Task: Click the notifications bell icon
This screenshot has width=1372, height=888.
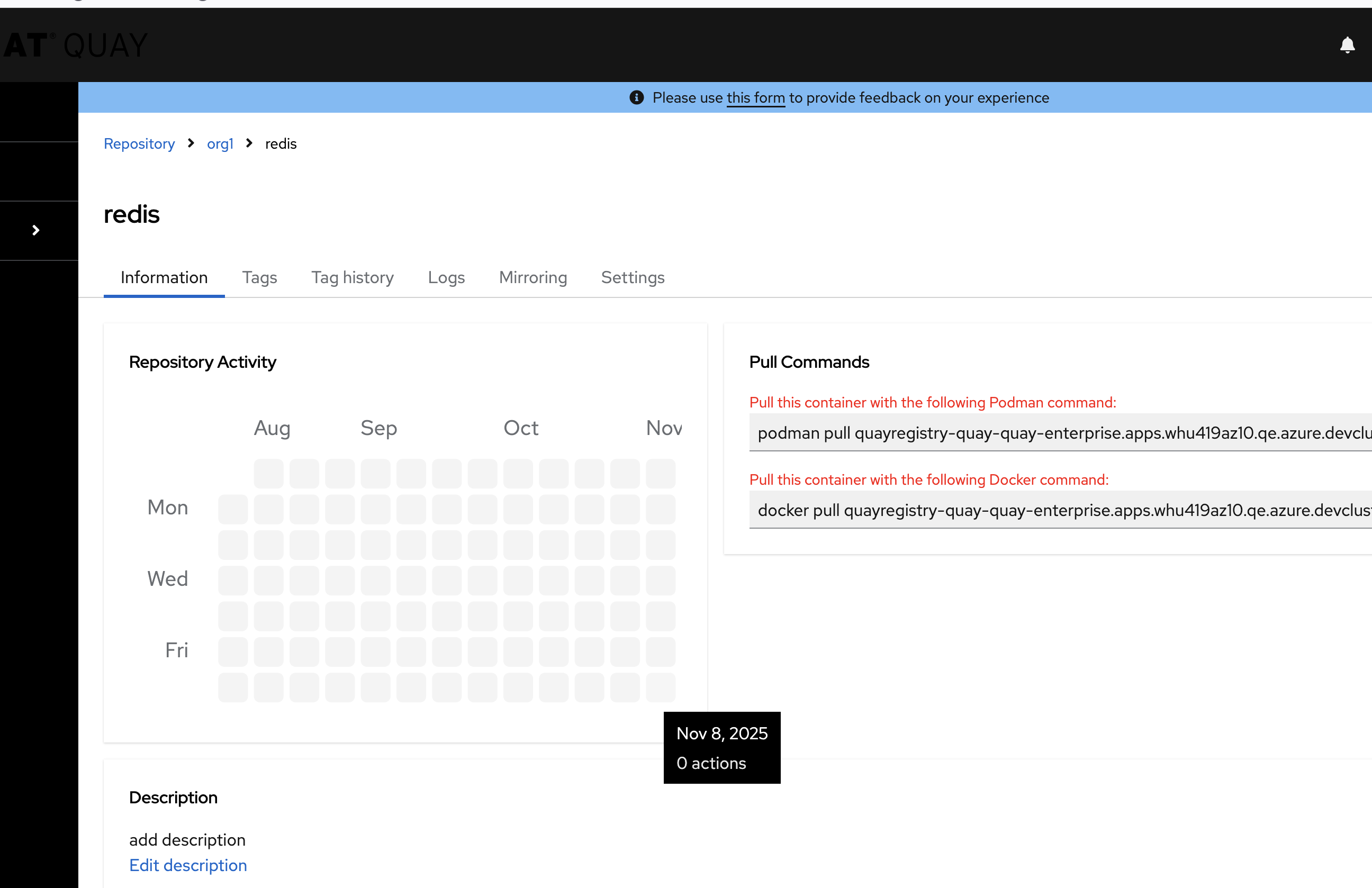Action: coord(1347,45)
